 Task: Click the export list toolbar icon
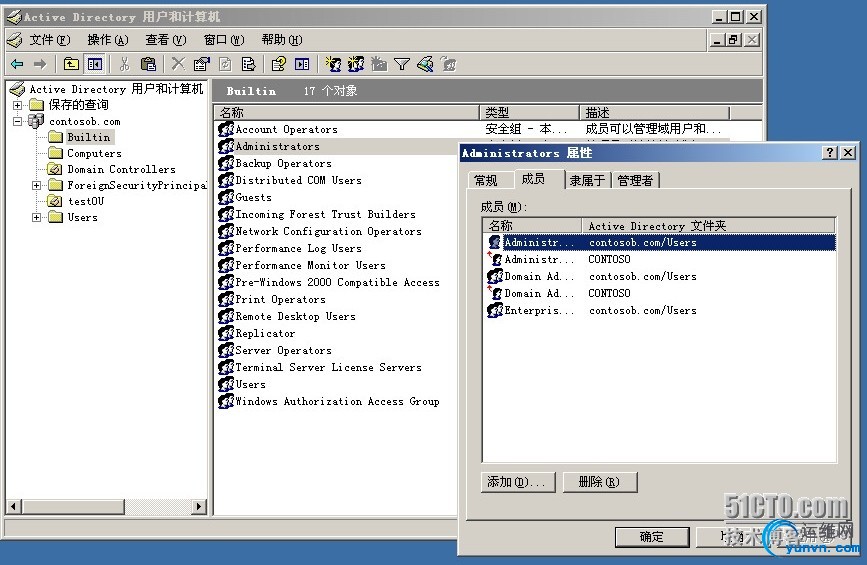(x=248, y=64)
